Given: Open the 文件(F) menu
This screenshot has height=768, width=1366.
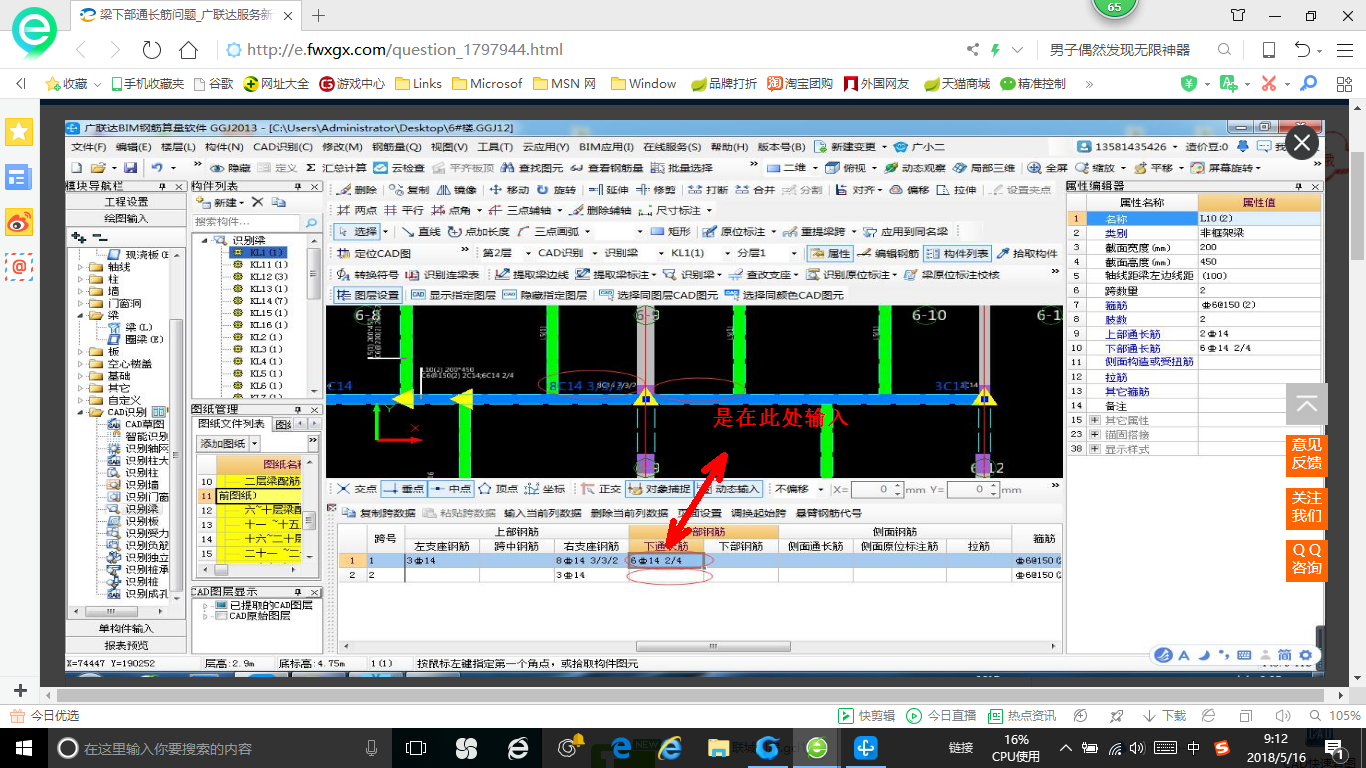Looking at the screenshot, I should point(89,147).
